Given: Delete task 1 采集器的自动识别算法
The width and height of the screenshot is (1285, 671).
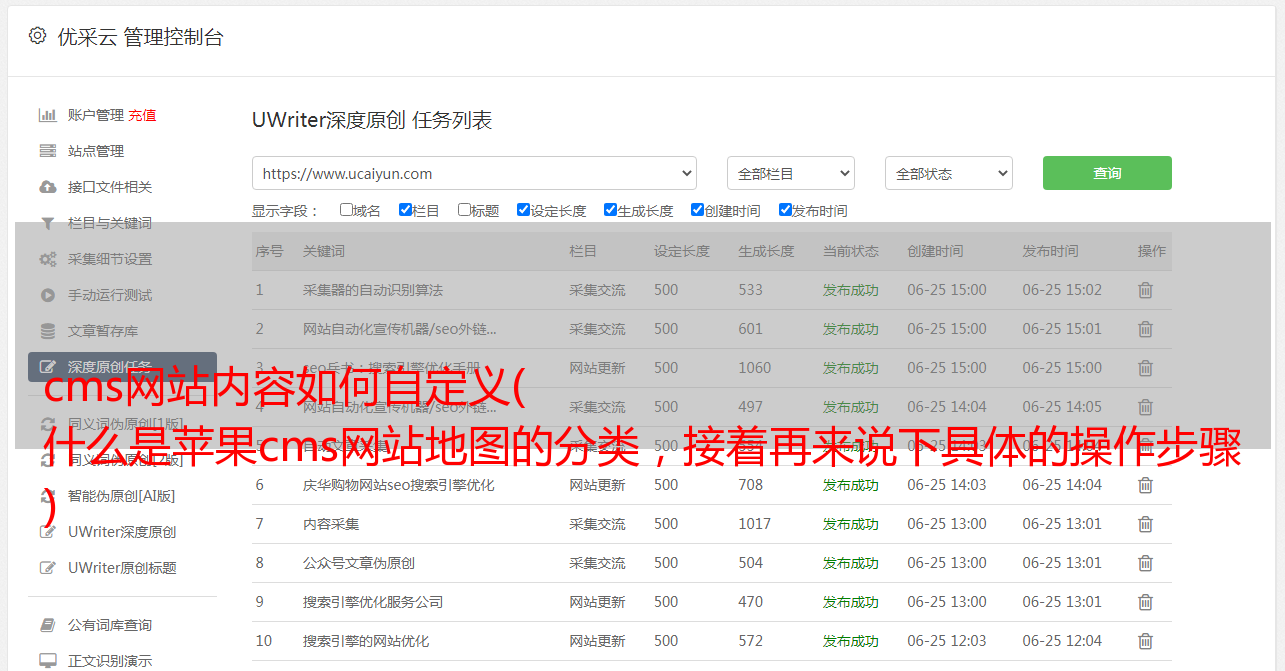Looking at the screenshot, I should (x=1146, y=290).
